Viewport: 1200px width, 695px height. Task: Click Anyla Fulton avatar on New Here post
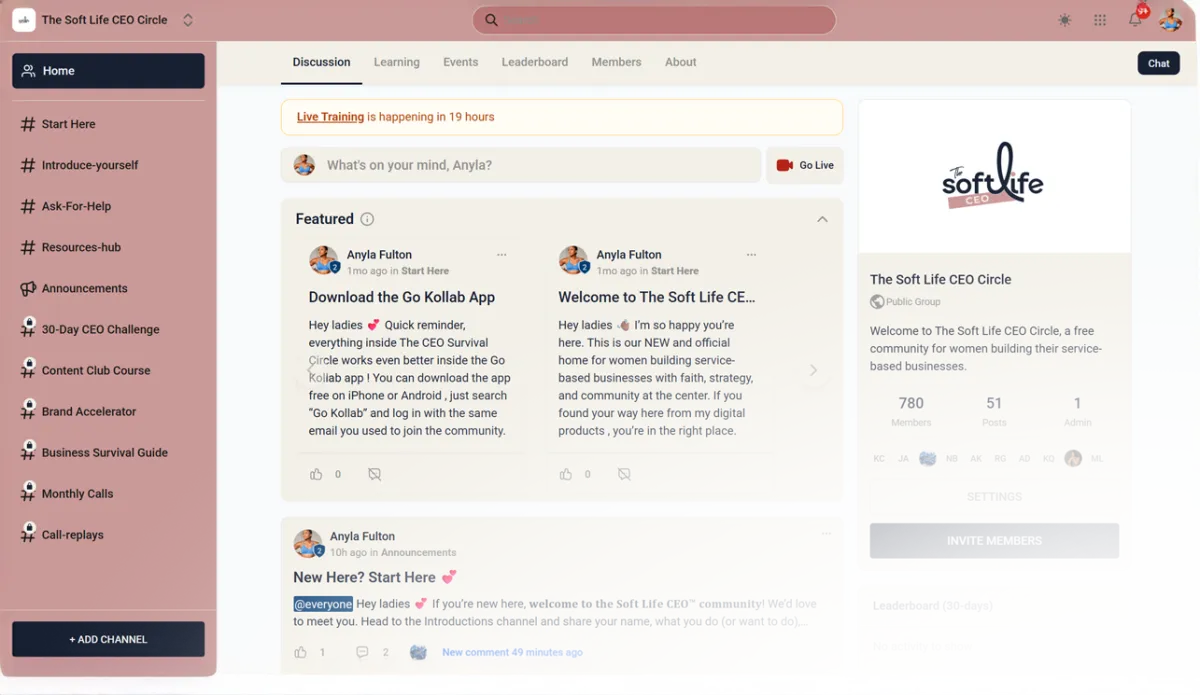coord(308,543)
